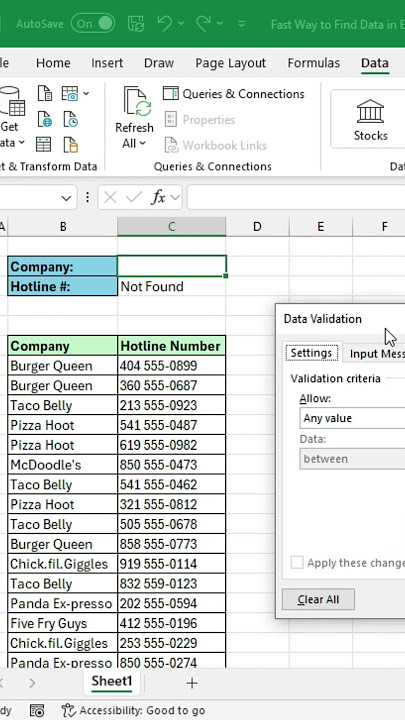This screenshot has height=720, width=405.
Task: Click the From Picture icon
Action: click(69, 94)
